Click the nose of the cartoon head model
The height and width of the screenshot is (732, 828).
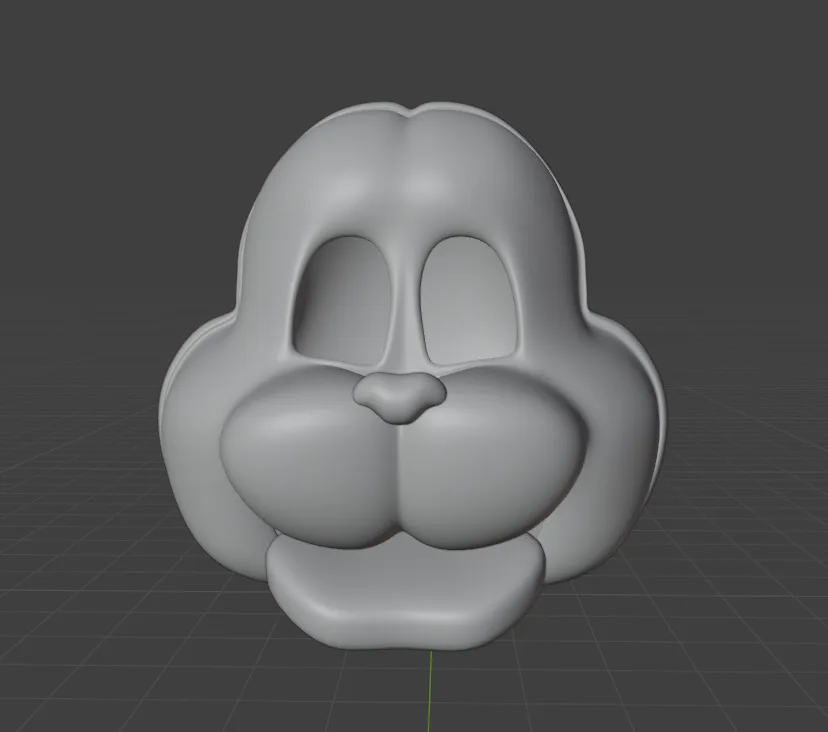point(400,396)
